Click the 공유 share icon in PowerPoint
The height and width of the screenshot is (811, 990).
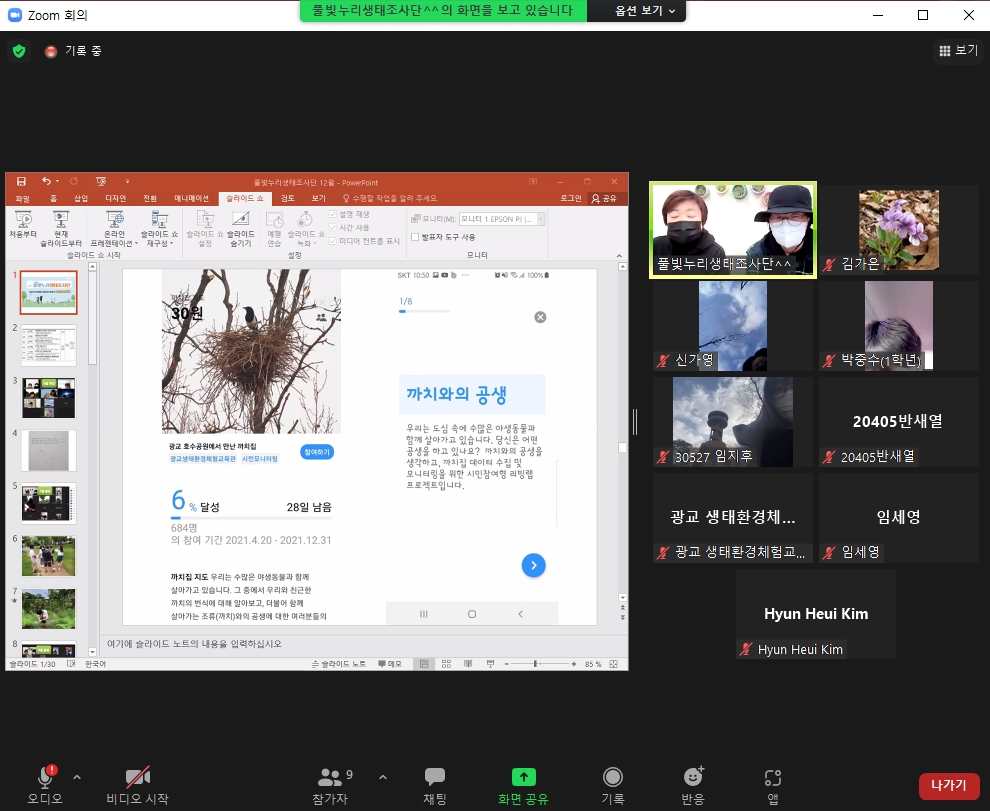(x=604, y=198)
